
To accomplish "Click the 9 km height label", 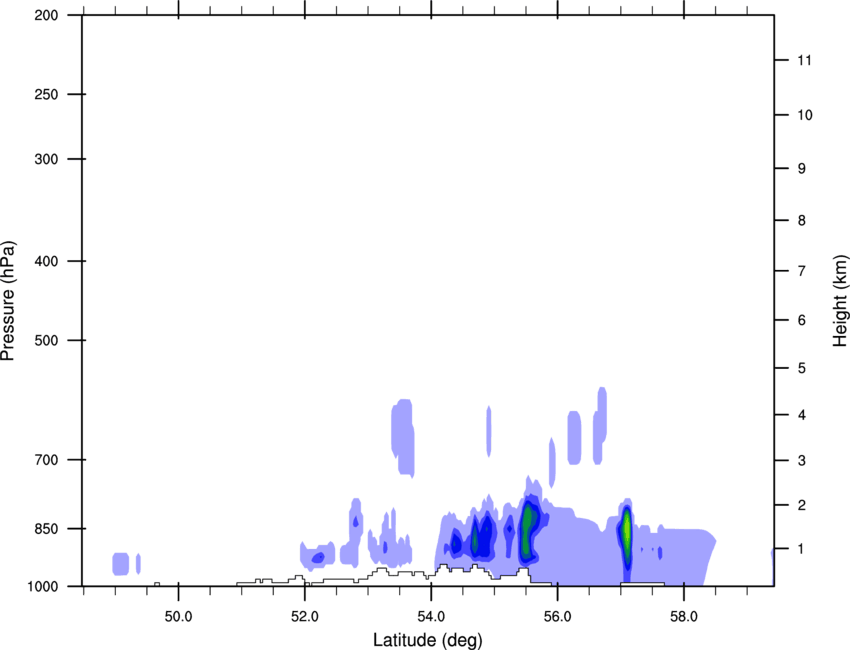I will (x=802, y=169).
